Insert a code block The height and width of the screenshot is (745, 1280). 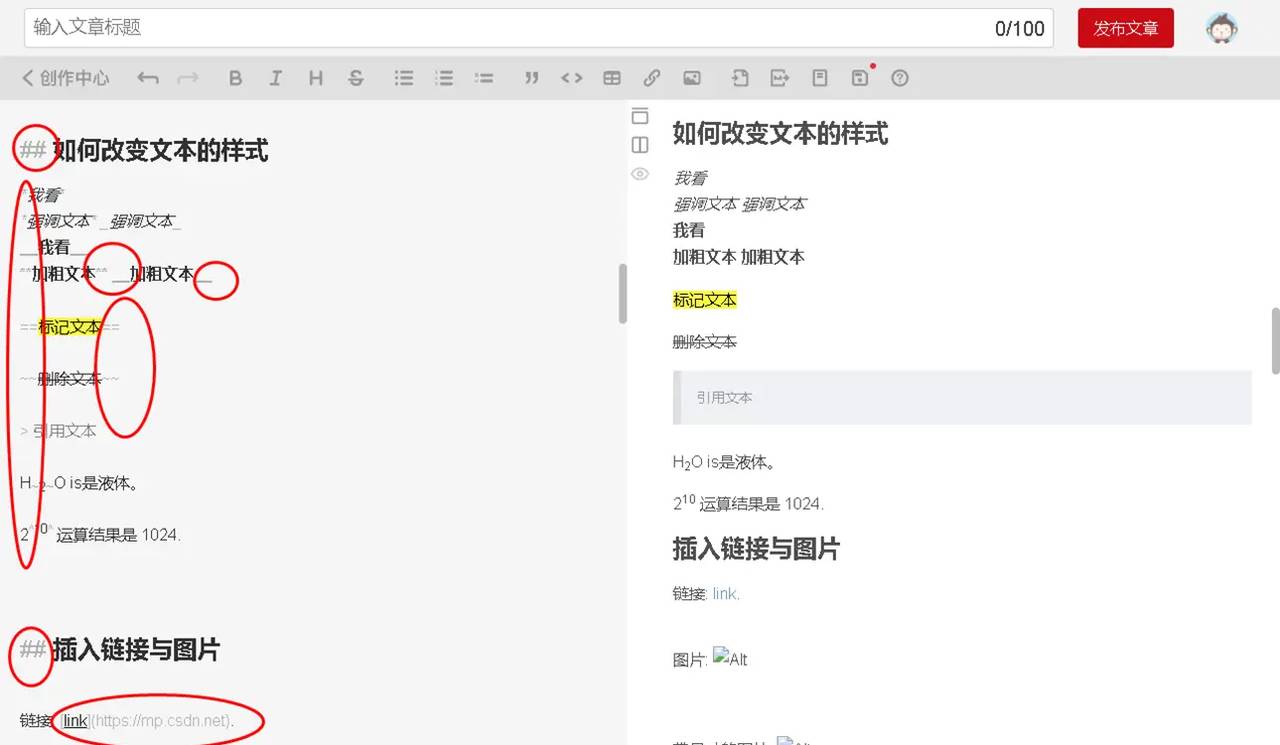pyautogui.click(x=572, y=77)
